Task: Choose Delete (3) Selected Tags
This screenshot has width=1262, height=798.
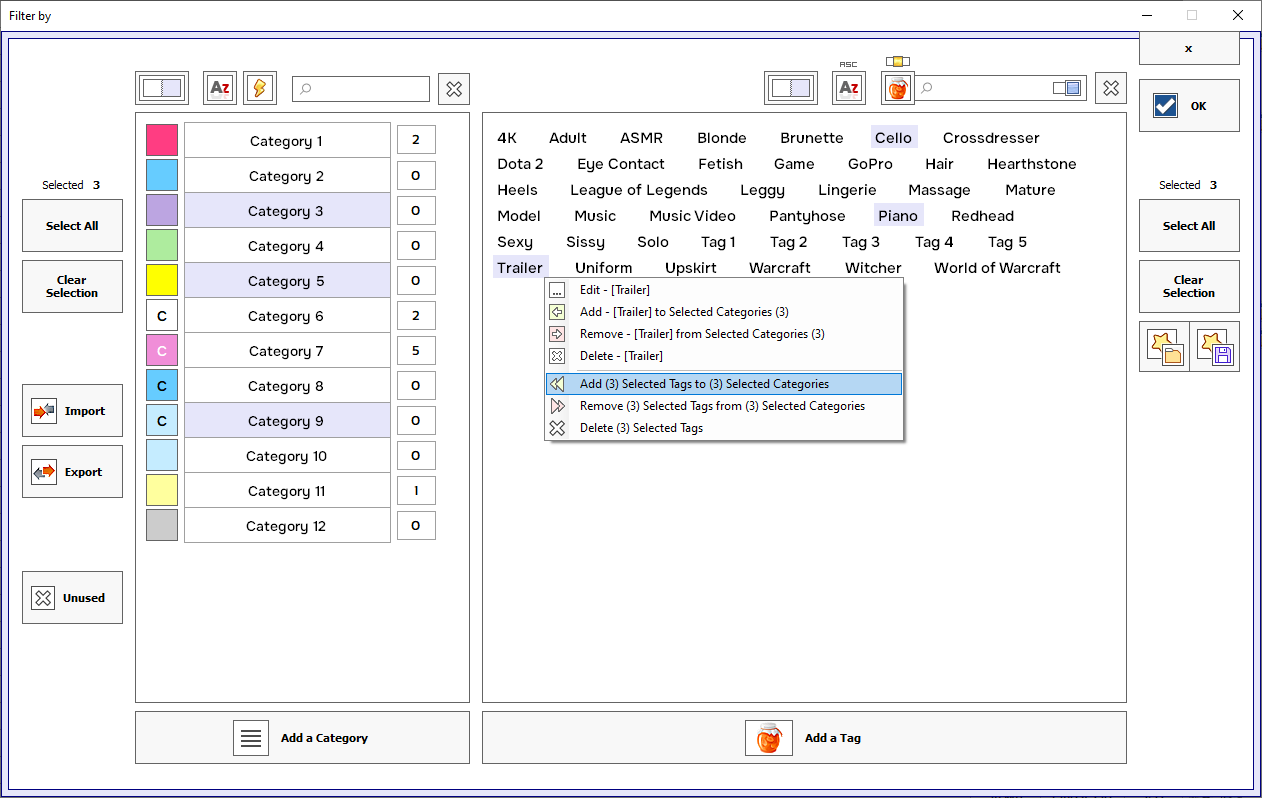Action: click(x=725, y=428)
